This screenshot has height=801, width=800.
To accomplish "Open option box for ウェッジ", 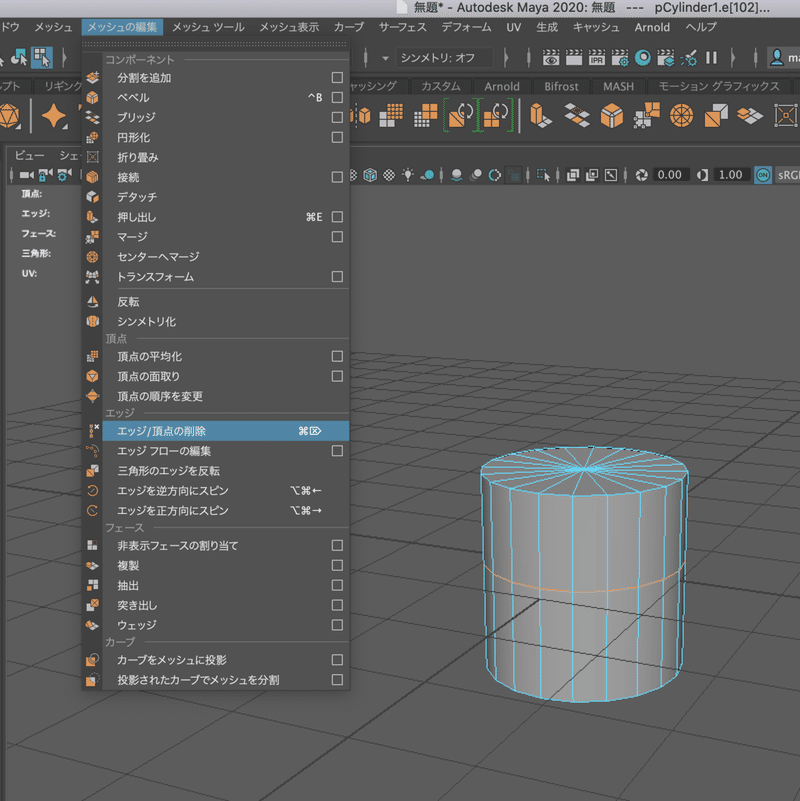I will click(x=337, y=625).
